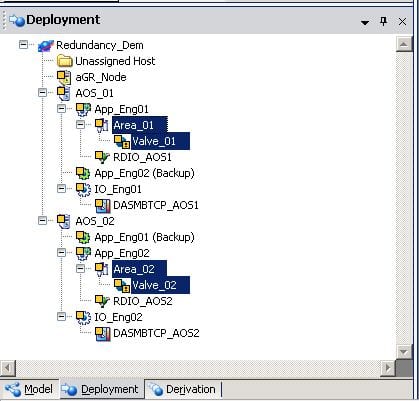Click the aGR_Node platform icon
This screenshot has height=401, width=419.
coord(64,77)
